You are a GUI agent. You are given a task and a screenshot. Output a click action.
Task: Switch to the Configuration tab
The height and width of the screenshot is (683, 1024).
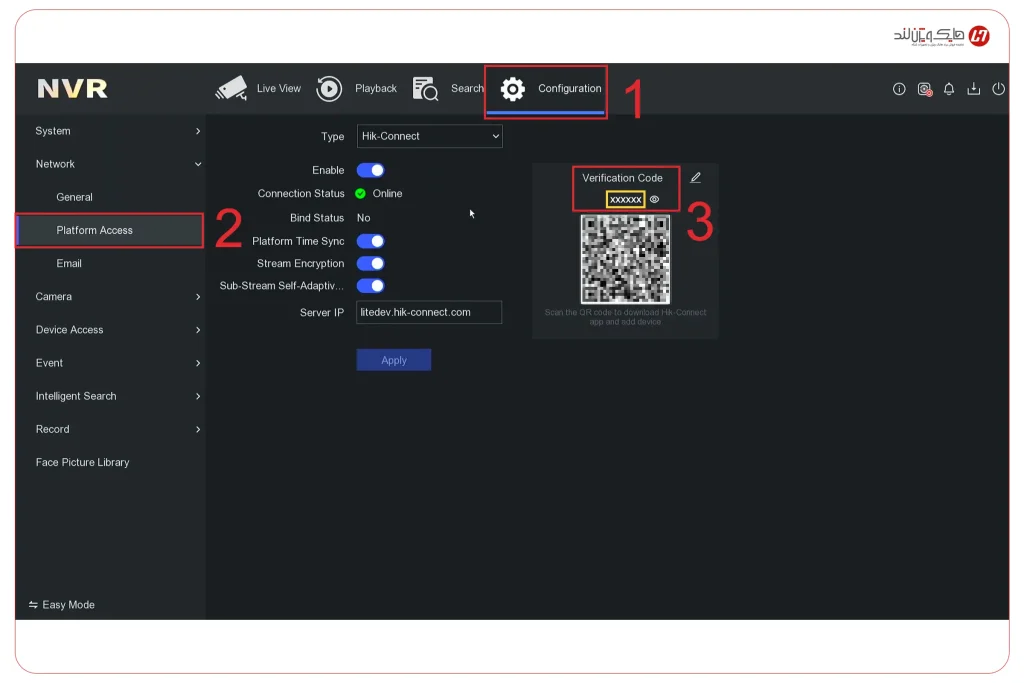point(545,88)
